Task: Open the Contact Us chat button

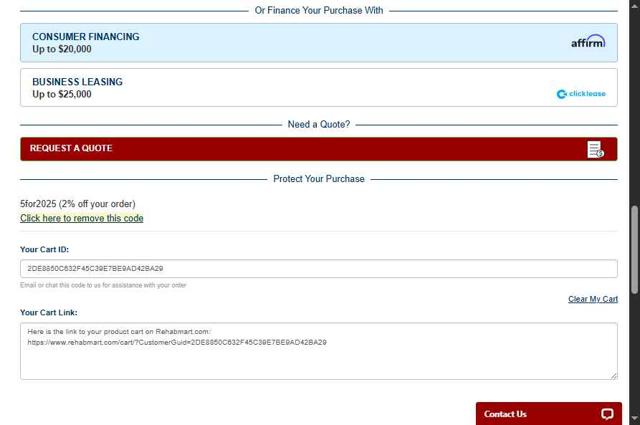Action: coord(549,414)
